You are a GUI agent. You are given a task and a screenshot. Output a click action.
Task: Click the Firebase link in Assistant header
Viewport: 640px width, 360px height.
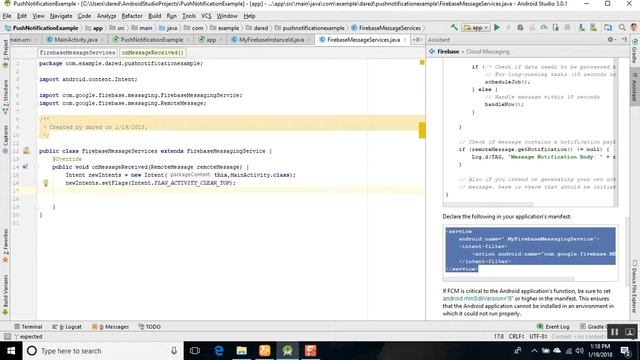448,51
